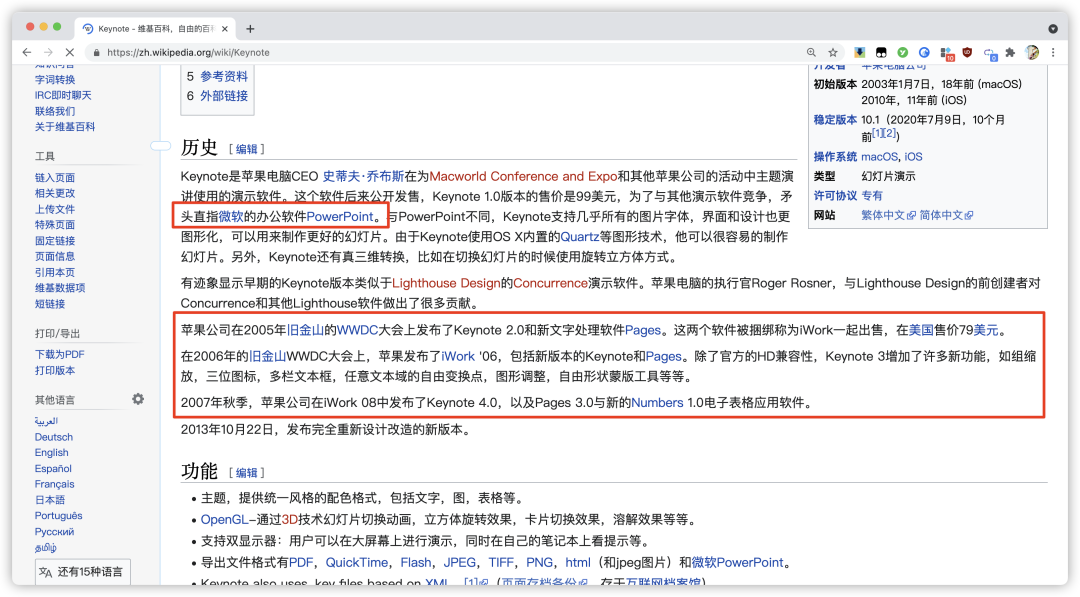Open the Concurrence red link
Screen dimensions: 1080x597
coord(550,283)
